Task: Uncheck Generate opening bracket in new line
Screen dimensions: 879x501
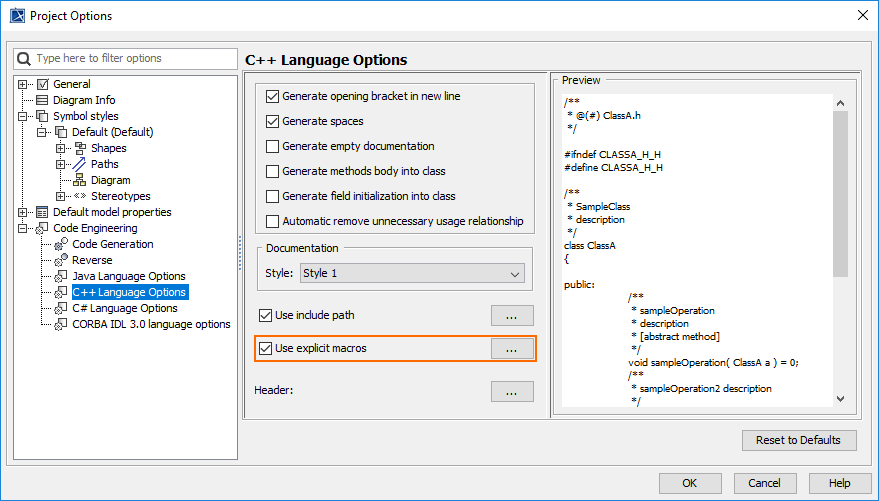Action: pyautogui.click(x=272, y=97)
